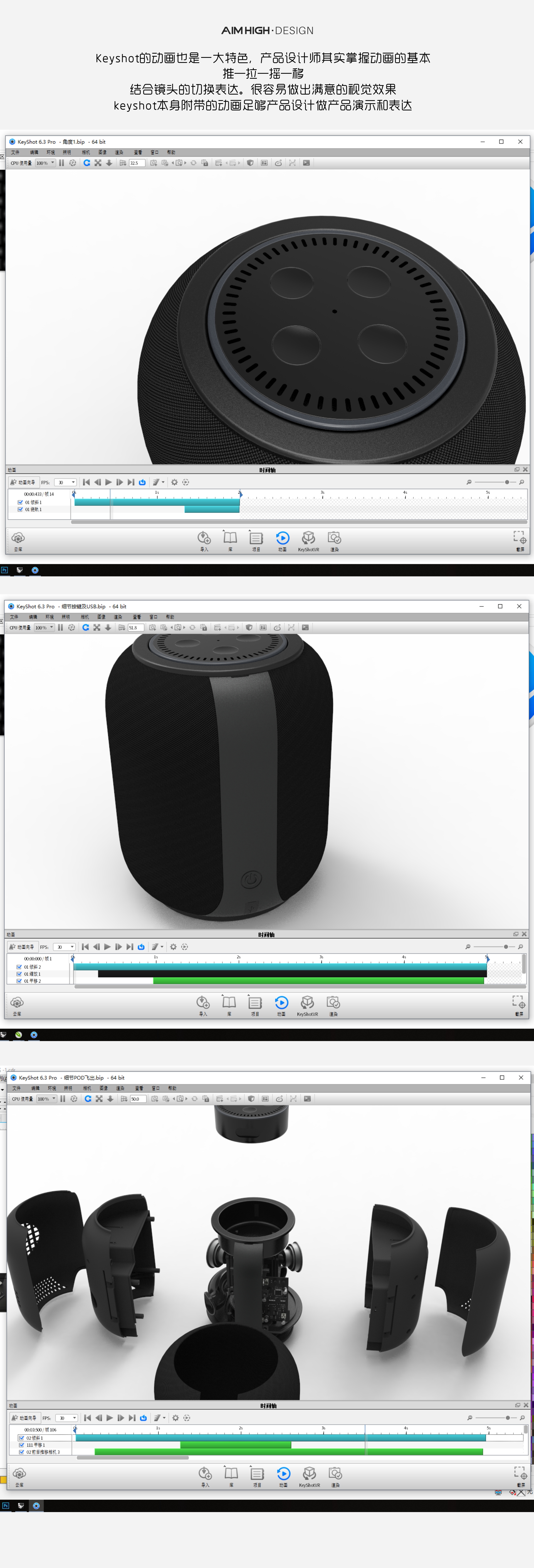This screenshot has height=1568, width=534.
Task: Open Photoshop from the Windows taskbar
Action: point(5,570)
